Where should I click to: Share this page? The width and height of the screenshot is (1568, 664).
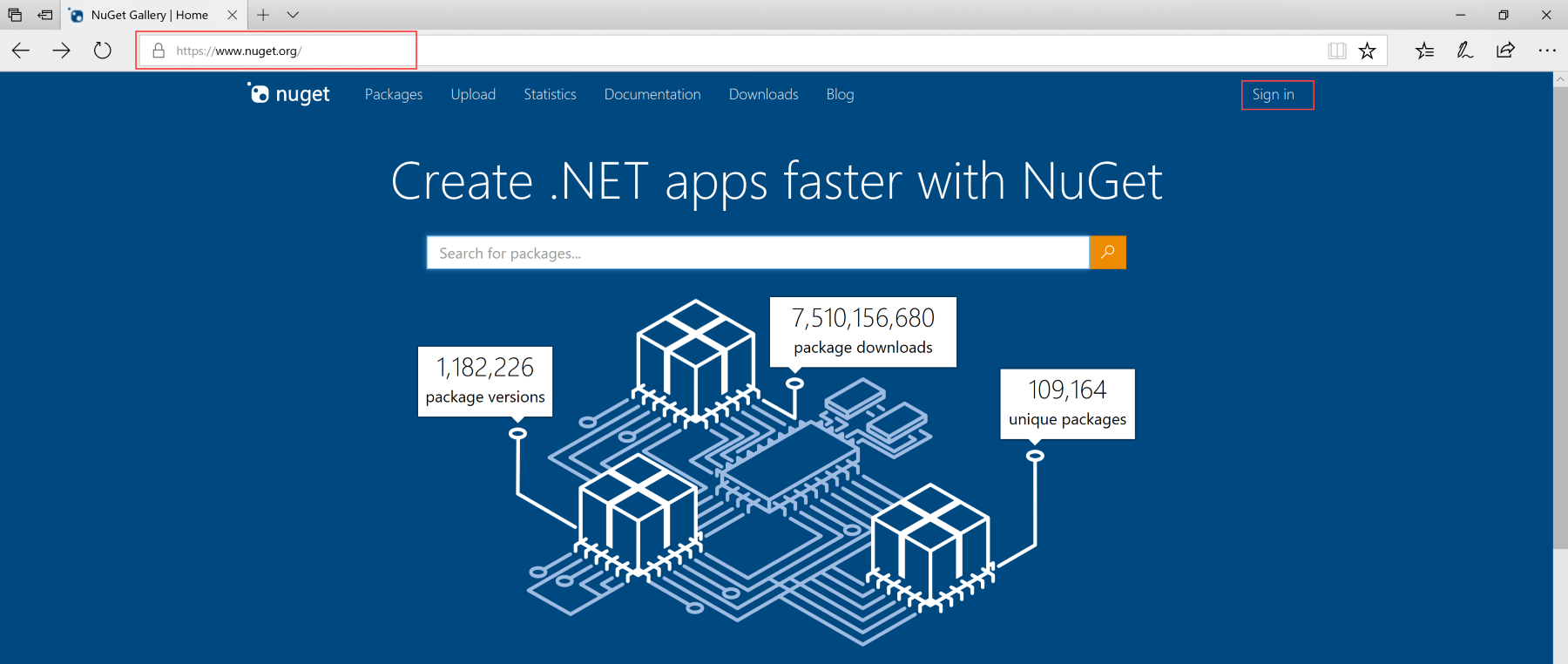(1505, 51)
